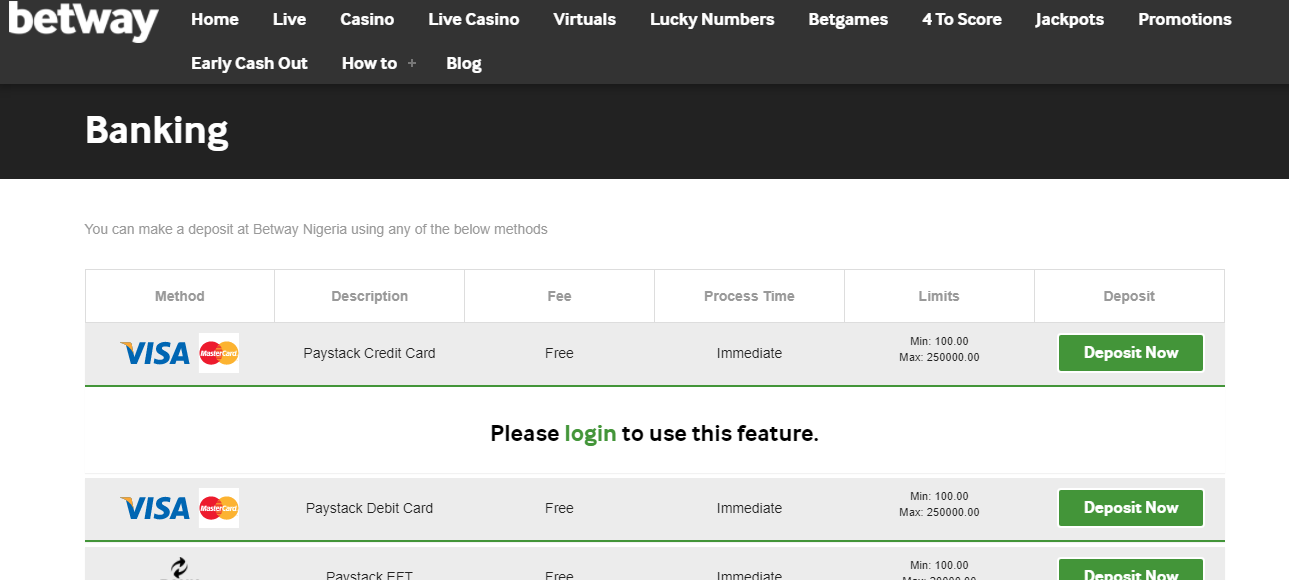Click the Betway logo
The width and height of the screenshot is (1289, 580).
[x=83, y=20]
